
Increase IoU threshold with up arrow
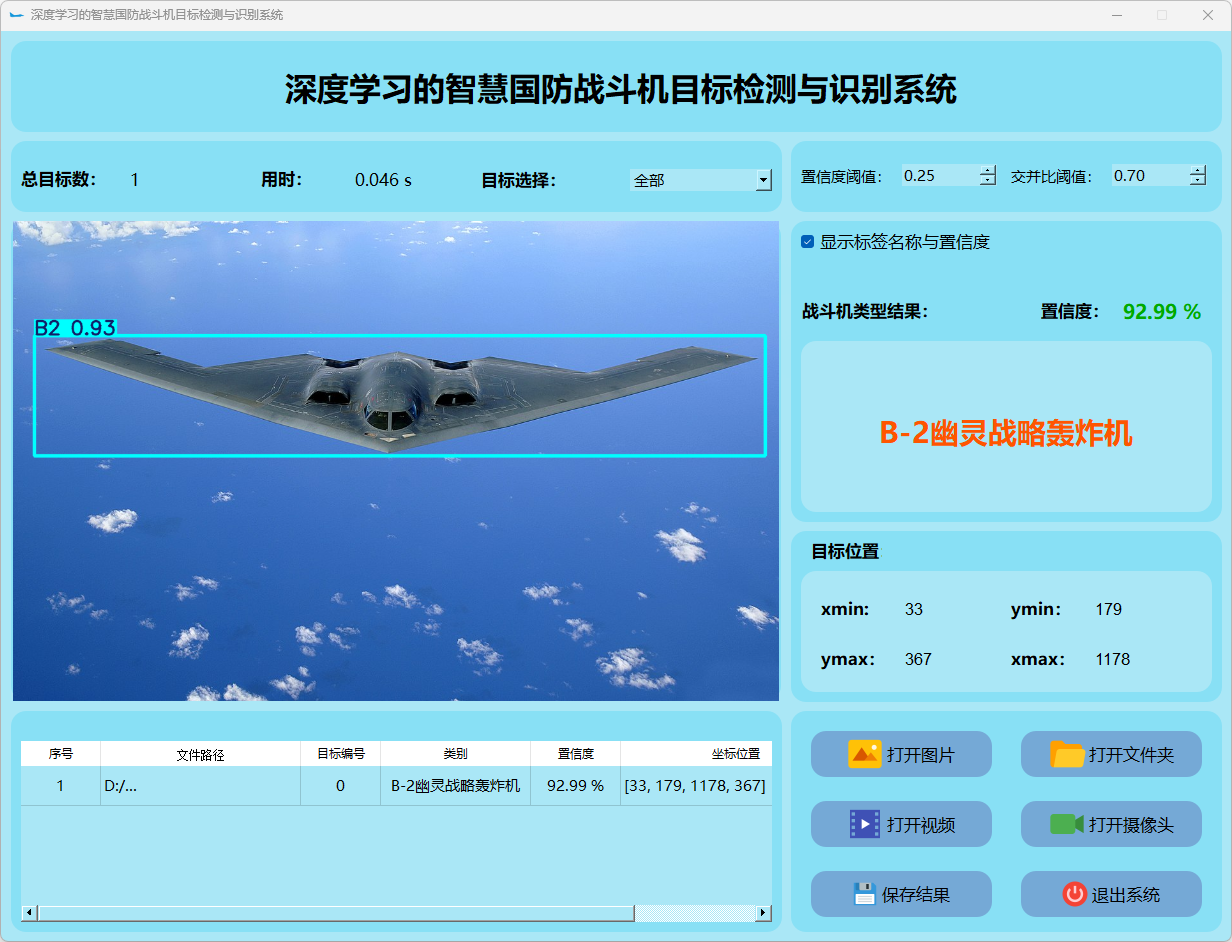point(1198,171)
